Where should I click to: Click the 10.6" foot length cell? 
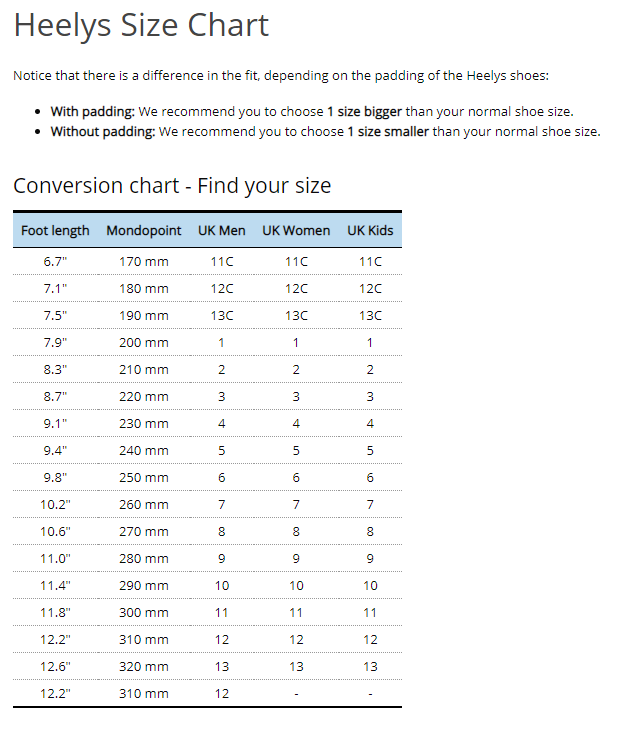55,532
